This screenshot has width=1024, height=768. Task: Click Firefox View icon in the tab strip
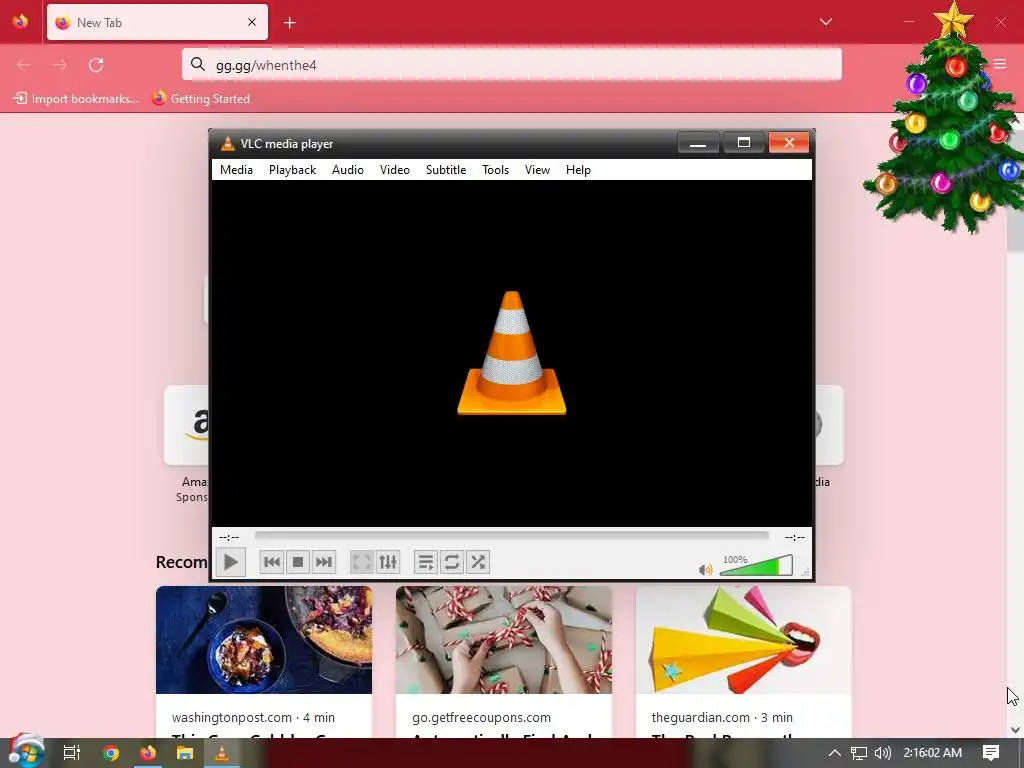pos(21,22)
